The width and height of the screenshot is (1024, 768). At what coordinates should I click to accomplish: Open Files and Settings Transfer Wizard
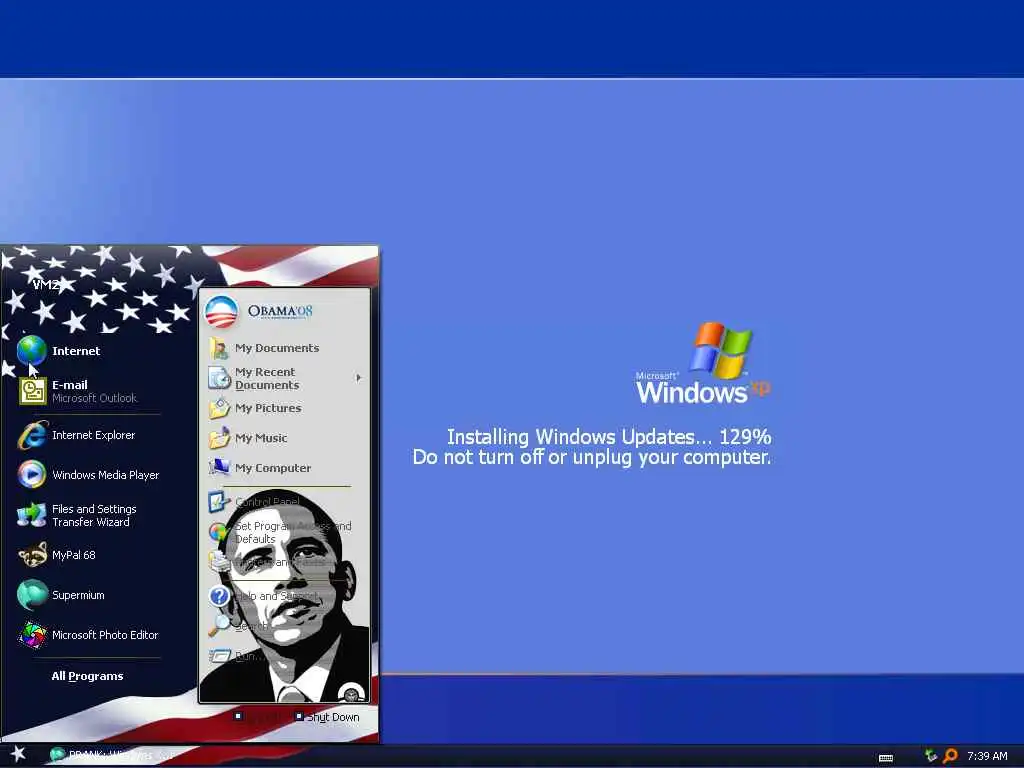point(77,515)
